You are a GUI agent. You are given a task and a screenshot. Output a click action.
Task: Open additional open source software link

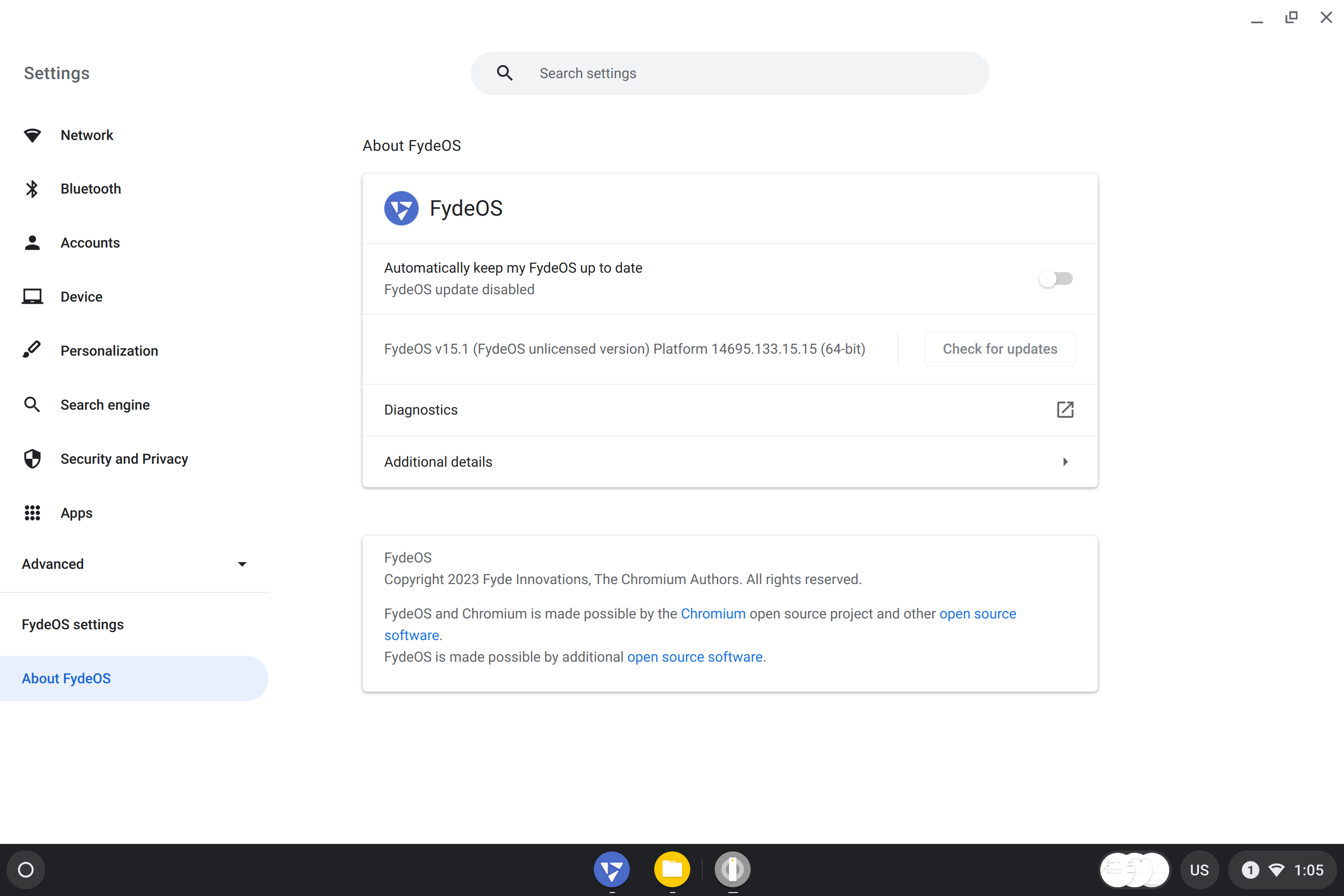[x=694, y=657]
